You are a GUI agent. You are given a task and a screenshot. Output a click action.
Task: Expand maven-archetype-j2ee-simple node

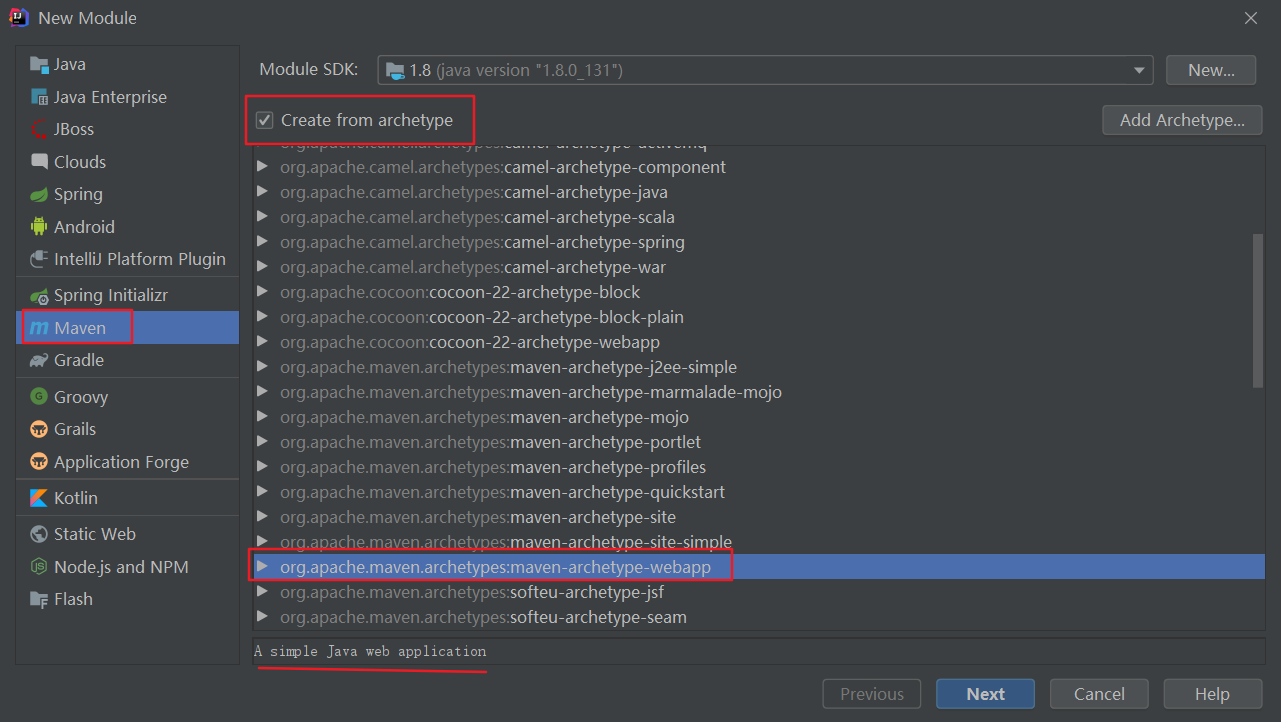[x=263, y=367]
